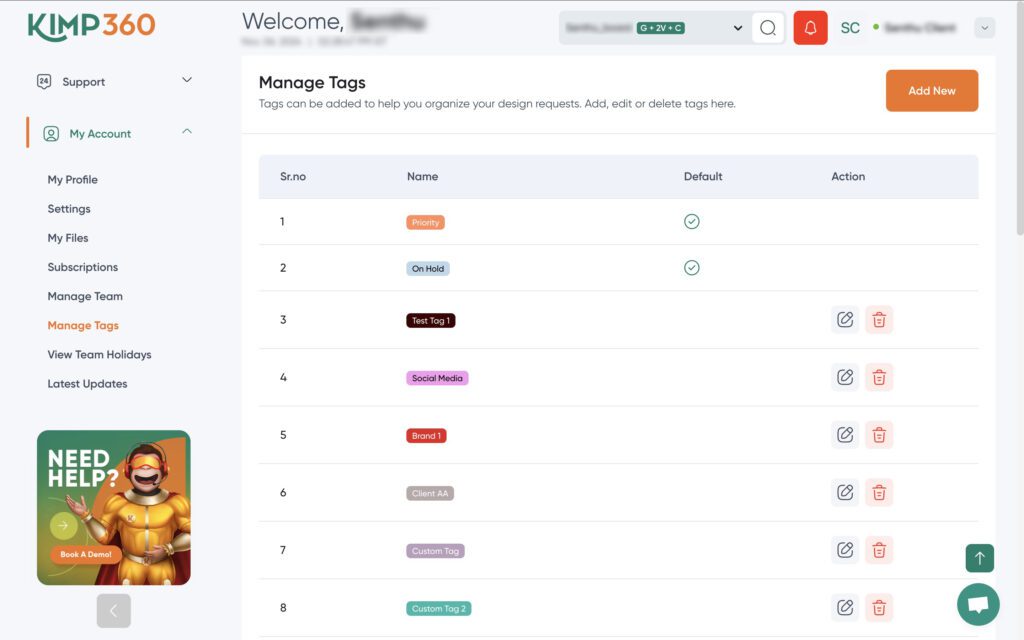The image size is (1024, 640).
Task: Click Book A Demo button
Action: pyautogui.click(x=85, y=554)
